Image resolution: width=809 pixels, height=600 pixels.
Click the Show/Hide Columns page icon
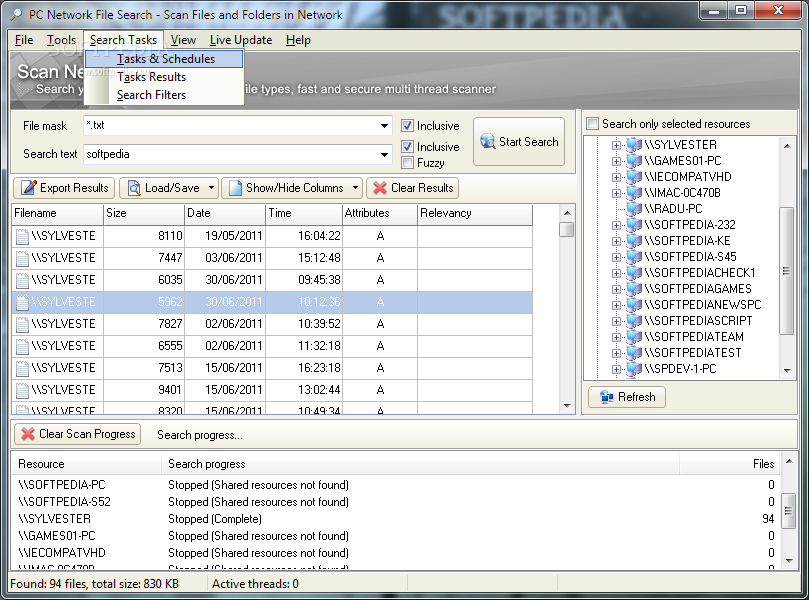click(235, 188)
